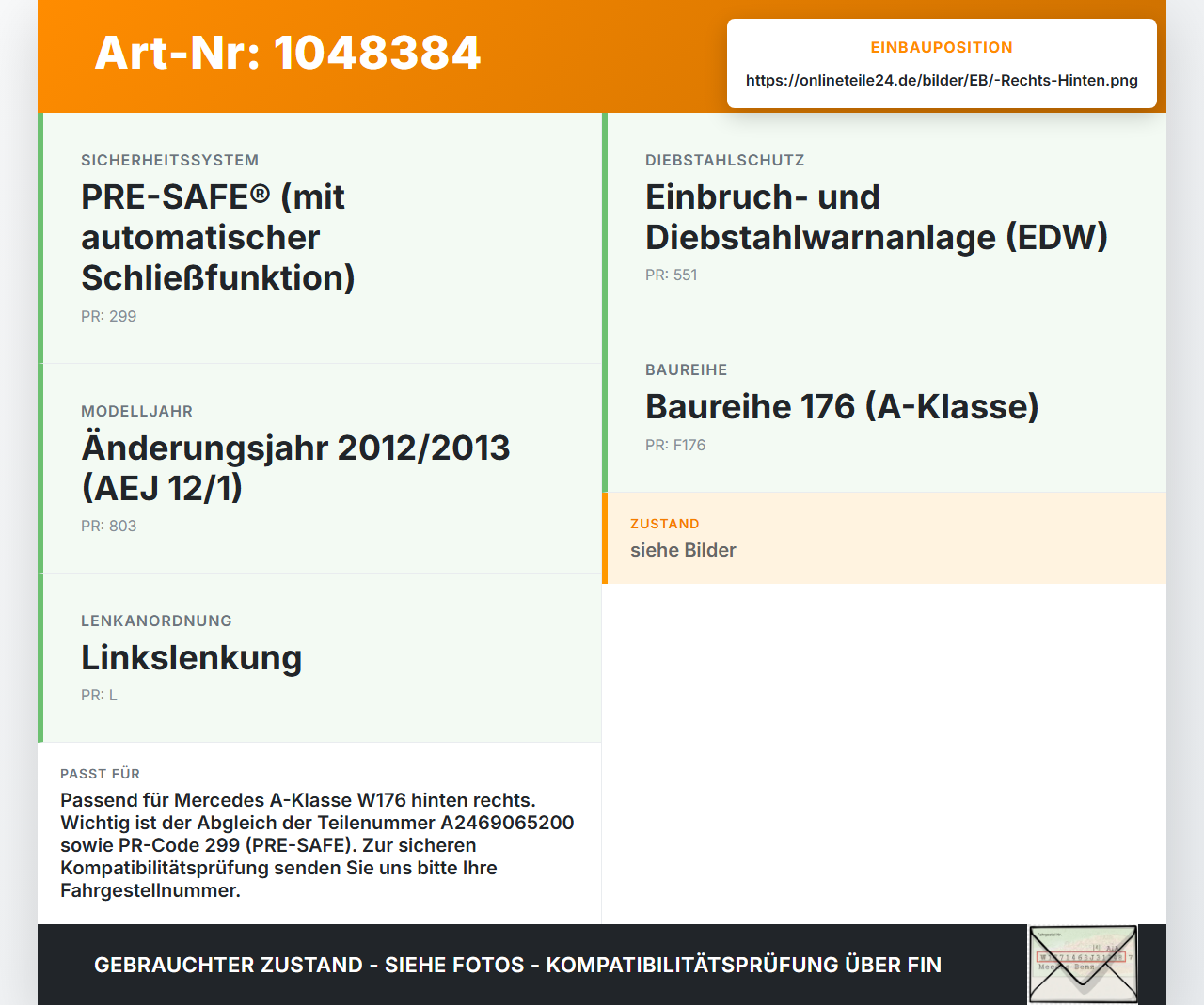Click the DIEBSTAHLSCHUTZ label
1204x1006 pixels.
point(724,160)
